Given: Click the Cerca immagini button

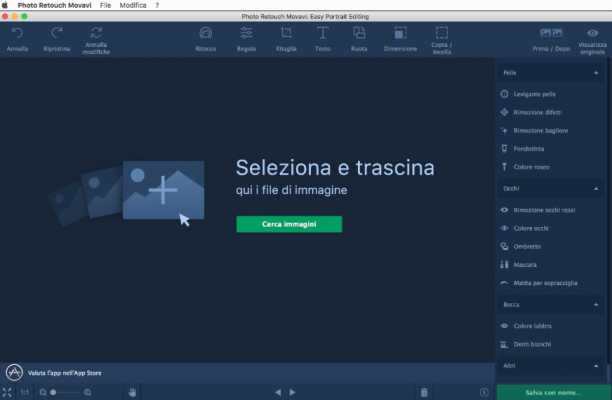Looking at the screenshot, I should pyautogui.click(x=289, y=224).
